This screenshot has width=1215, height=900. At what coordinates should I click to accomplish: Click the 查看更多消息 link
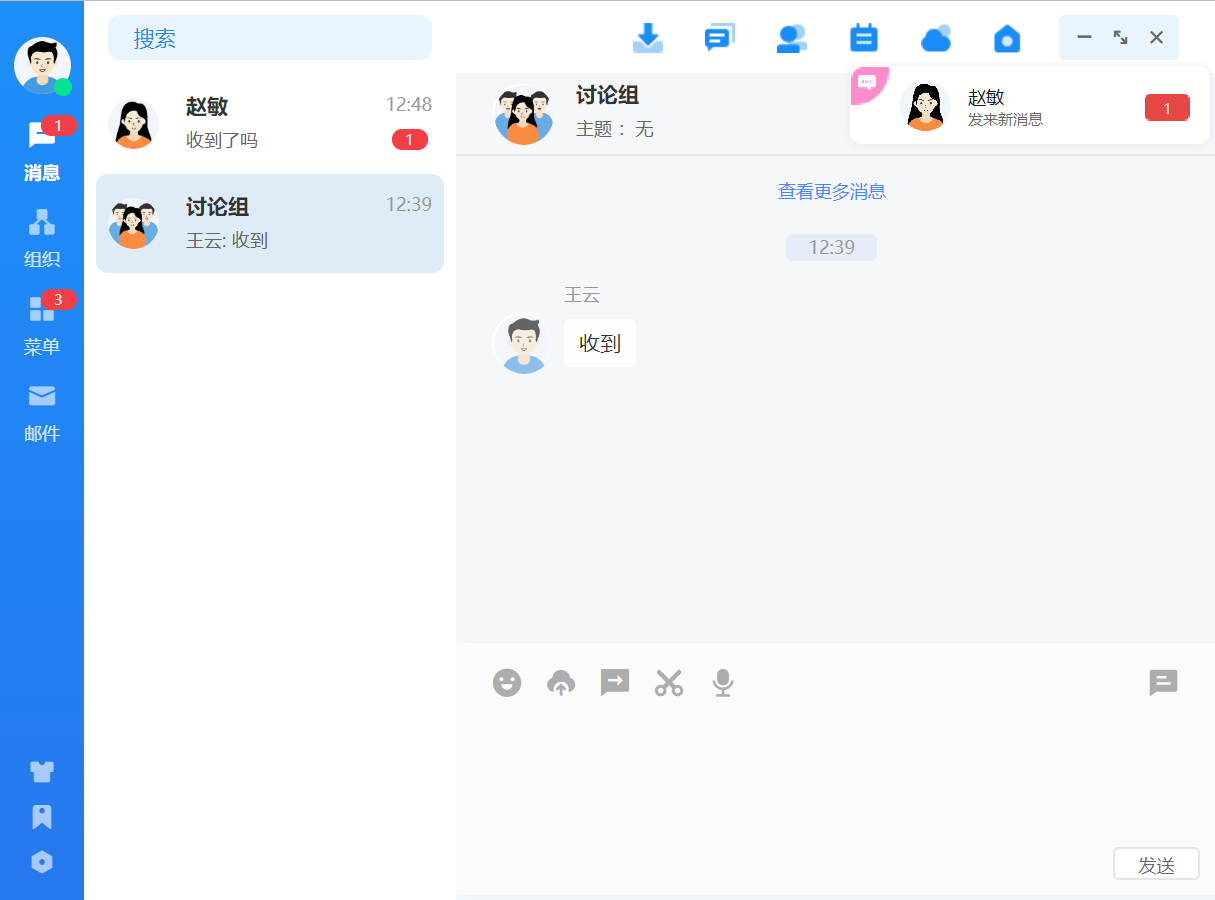click(x=832, y=191)
